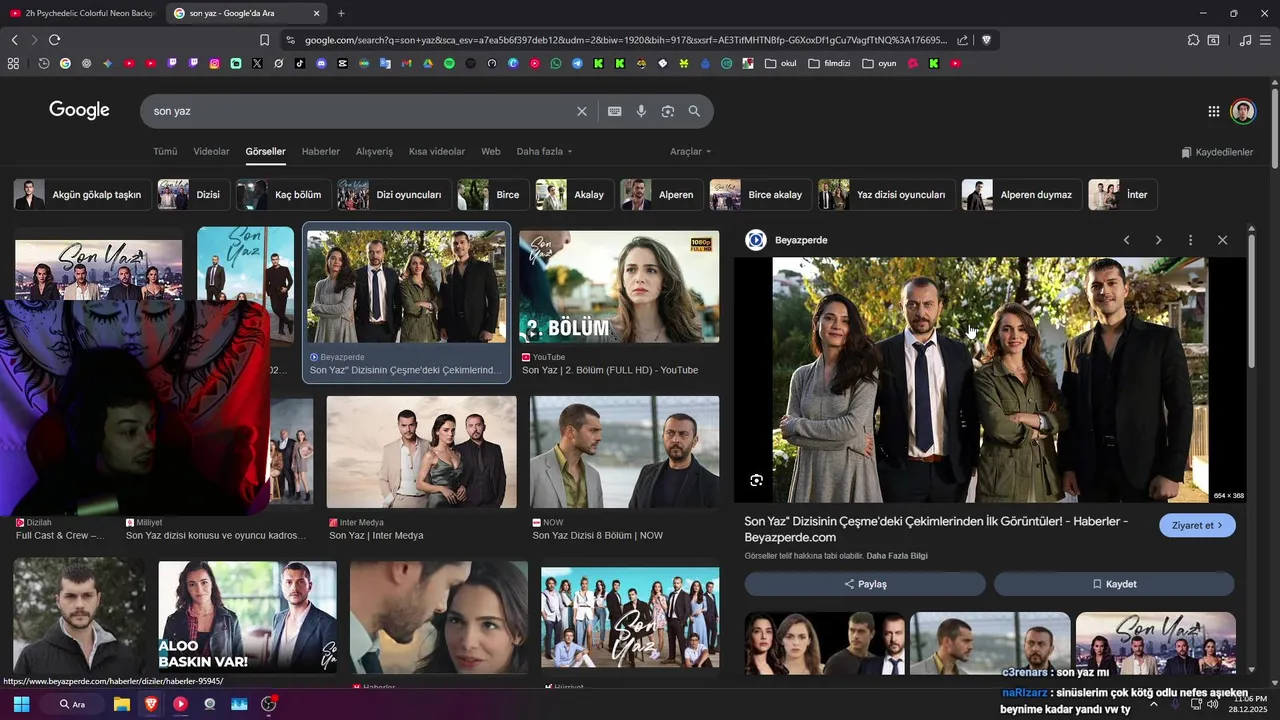Open the Google apps grid
The width and height of the screenshot is (1280, 720).
click(1213, 111)
